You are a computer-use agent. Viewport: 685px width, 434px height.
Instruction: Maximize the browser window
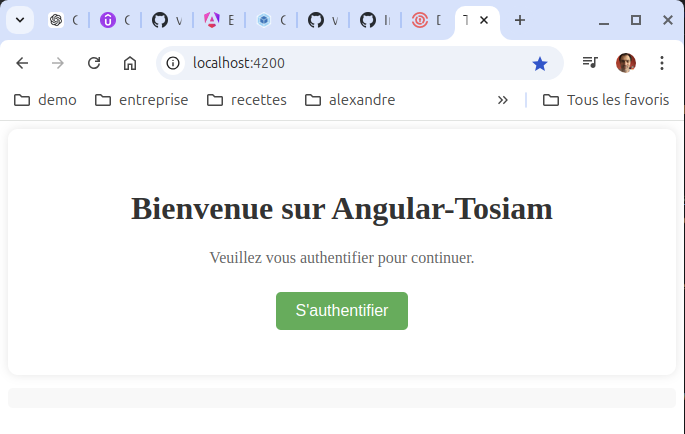(636, 20)
